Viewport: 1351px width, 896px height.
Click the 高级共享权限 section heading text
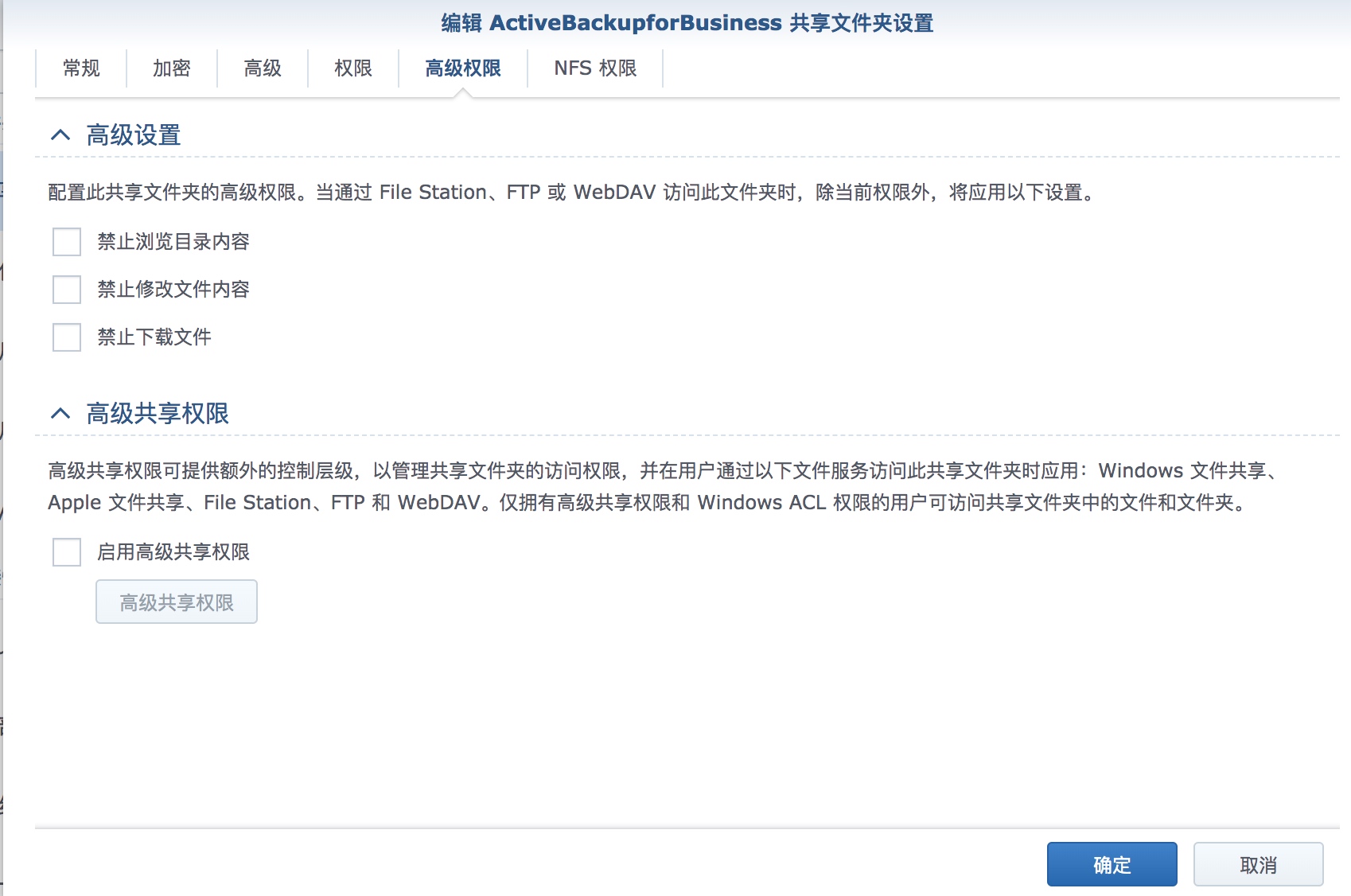(x=158, y=414)
